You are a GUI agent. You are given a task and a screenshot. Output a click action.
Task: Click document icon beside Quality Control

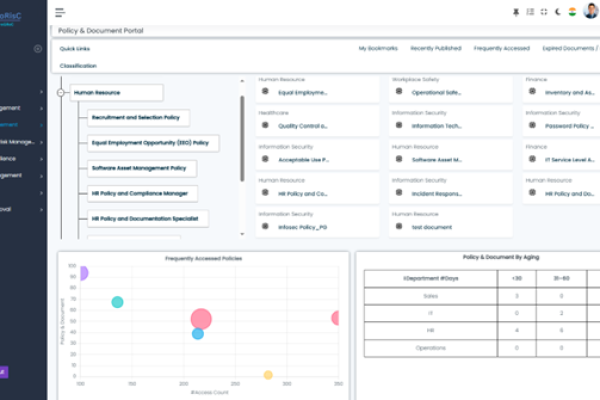pos(265,124)
